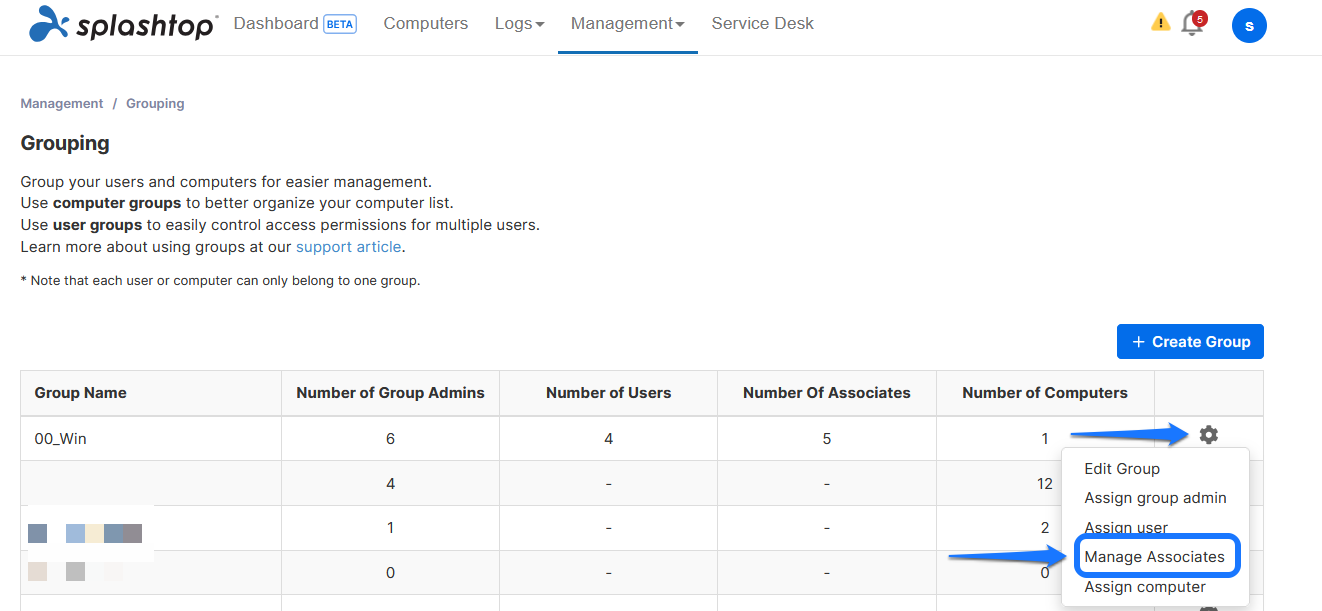Go to the Computers page

(x=426, y=23)
